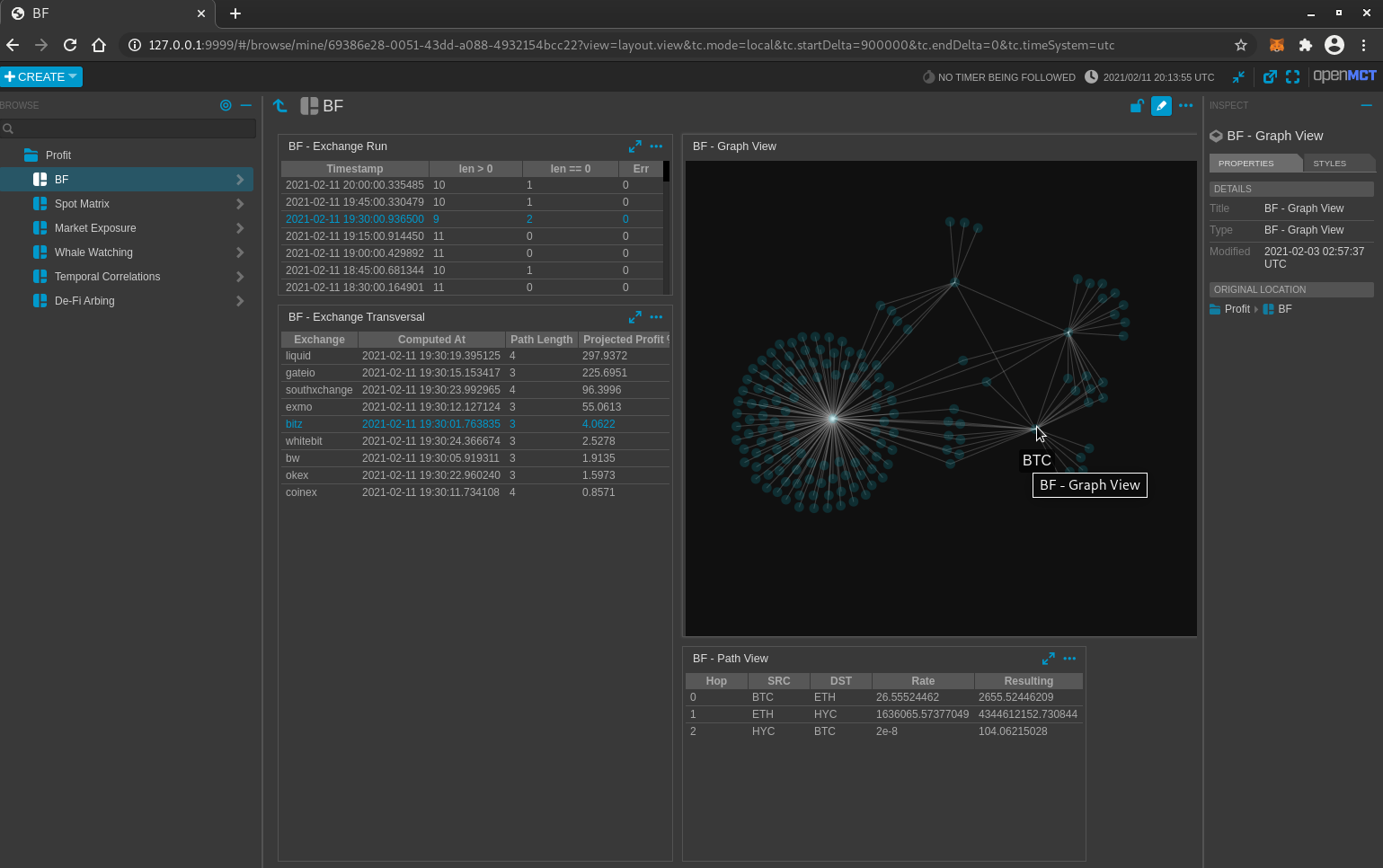Expand the Whale Watching tree item arrow

click(x=240, y=252)
